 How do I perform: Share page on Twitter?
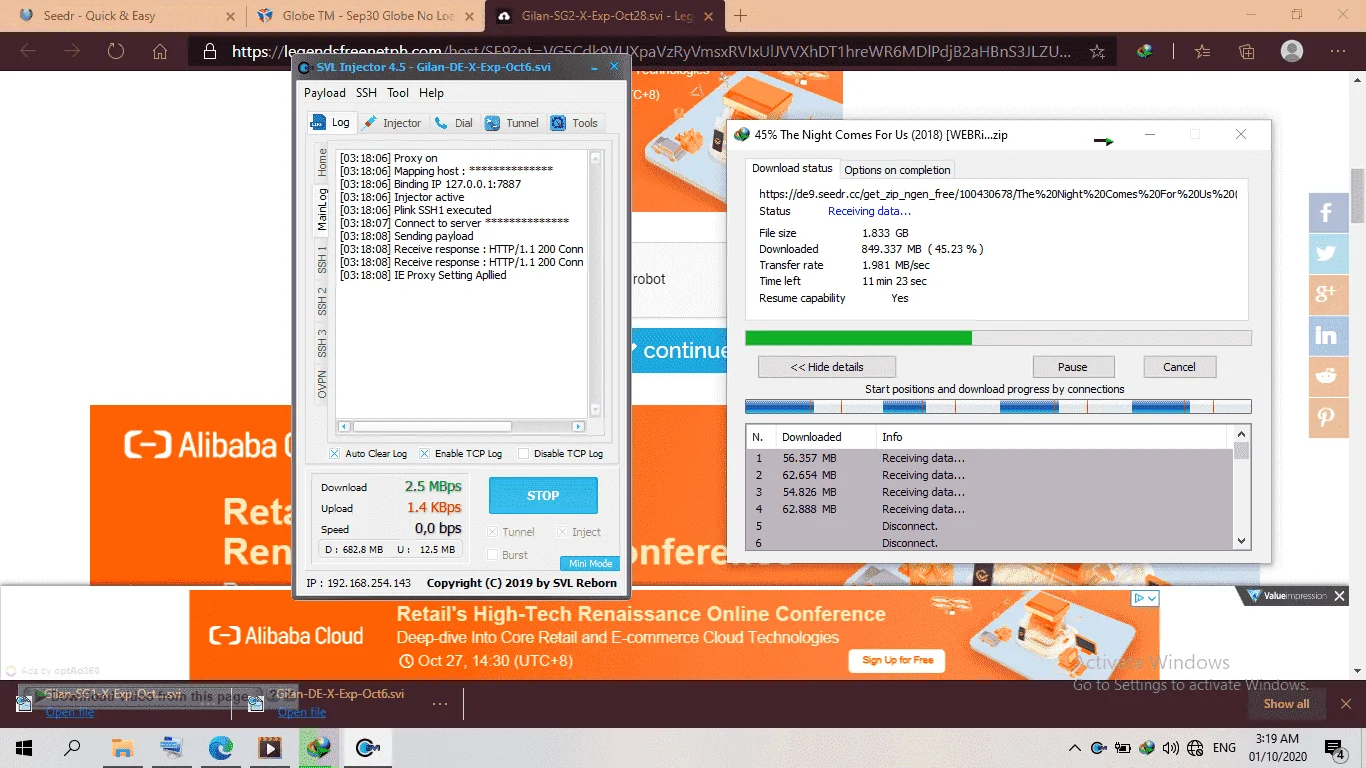[x=1328, y=253]
